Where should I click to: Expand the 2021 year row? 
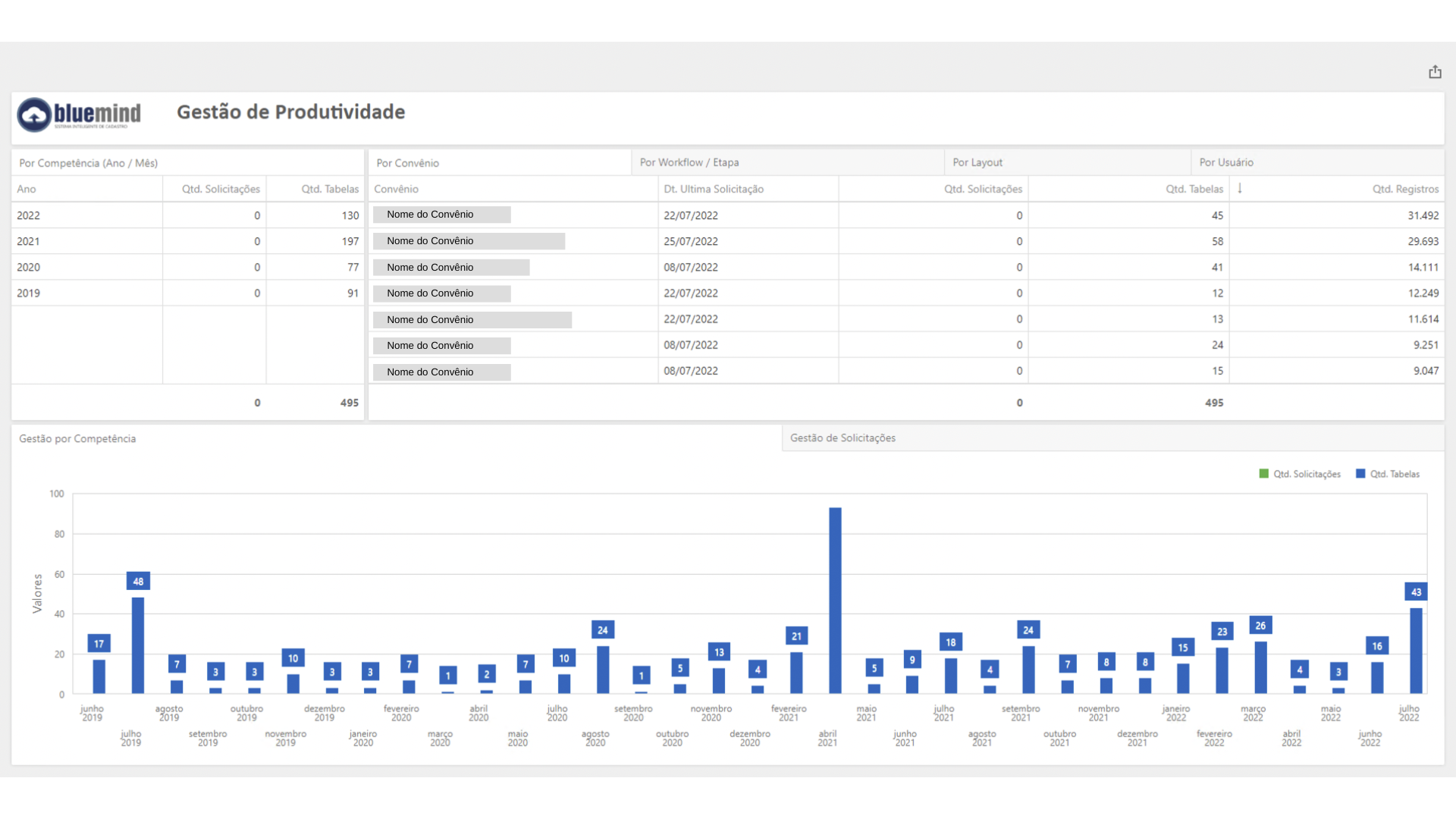click(187, 241)
